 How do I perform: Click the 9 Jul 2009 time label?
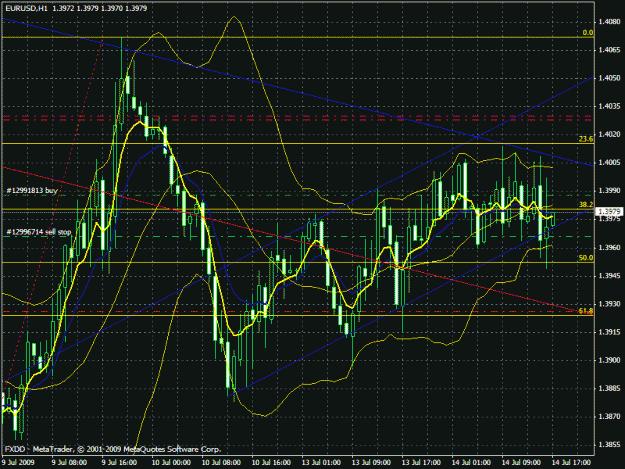click(18, 463)
